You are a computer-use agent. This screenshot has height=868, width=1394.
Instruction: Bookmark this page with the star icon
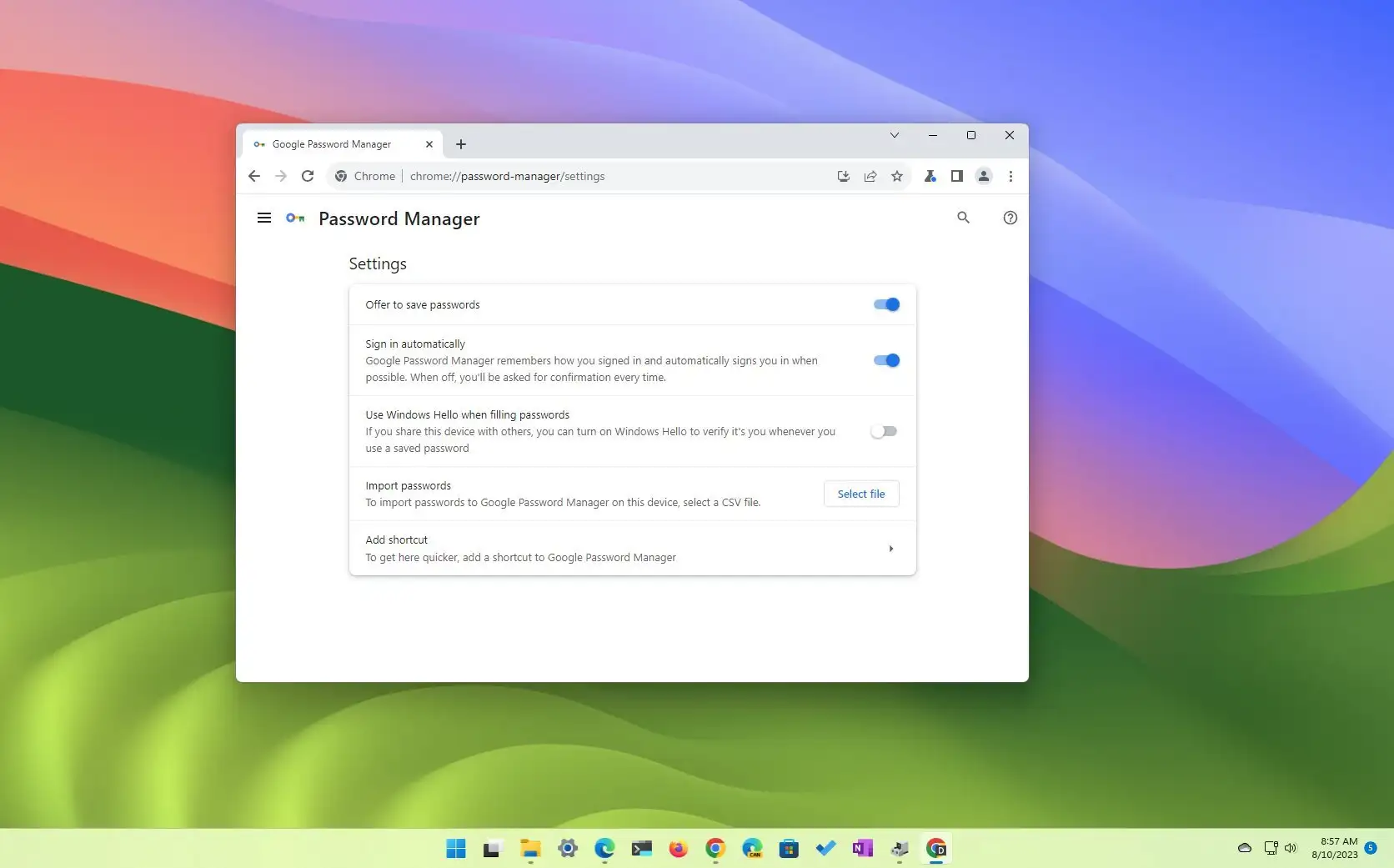point(896,176)
